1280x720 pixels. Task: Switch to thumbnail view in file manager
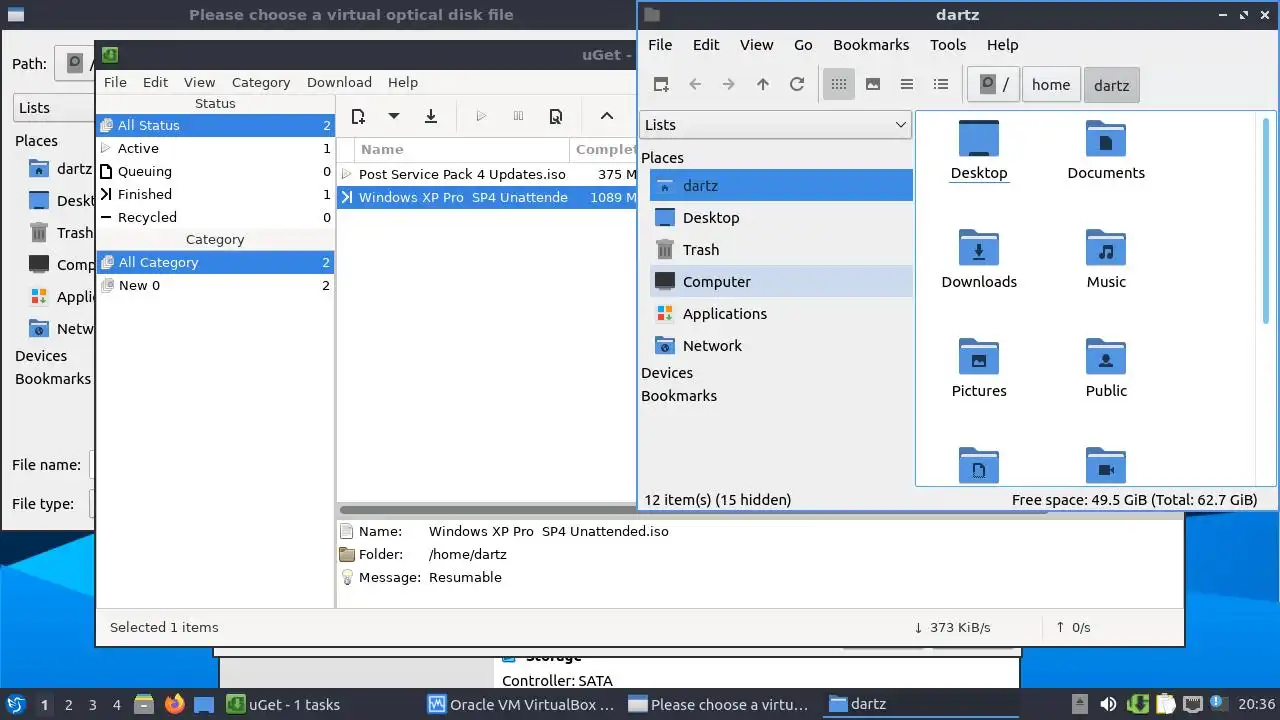click(873, 85)
